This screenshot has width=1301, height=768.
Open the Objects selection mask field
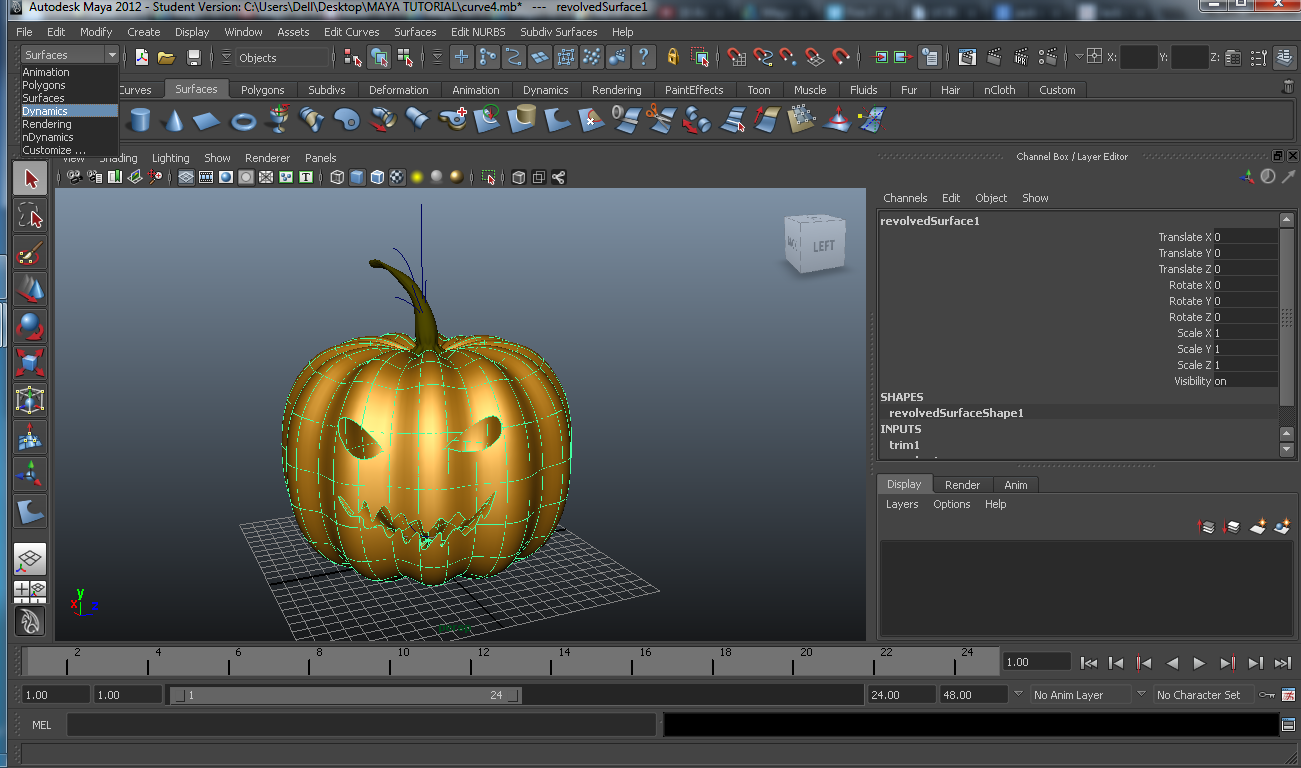pyautogui.click(x=281, y=58)
